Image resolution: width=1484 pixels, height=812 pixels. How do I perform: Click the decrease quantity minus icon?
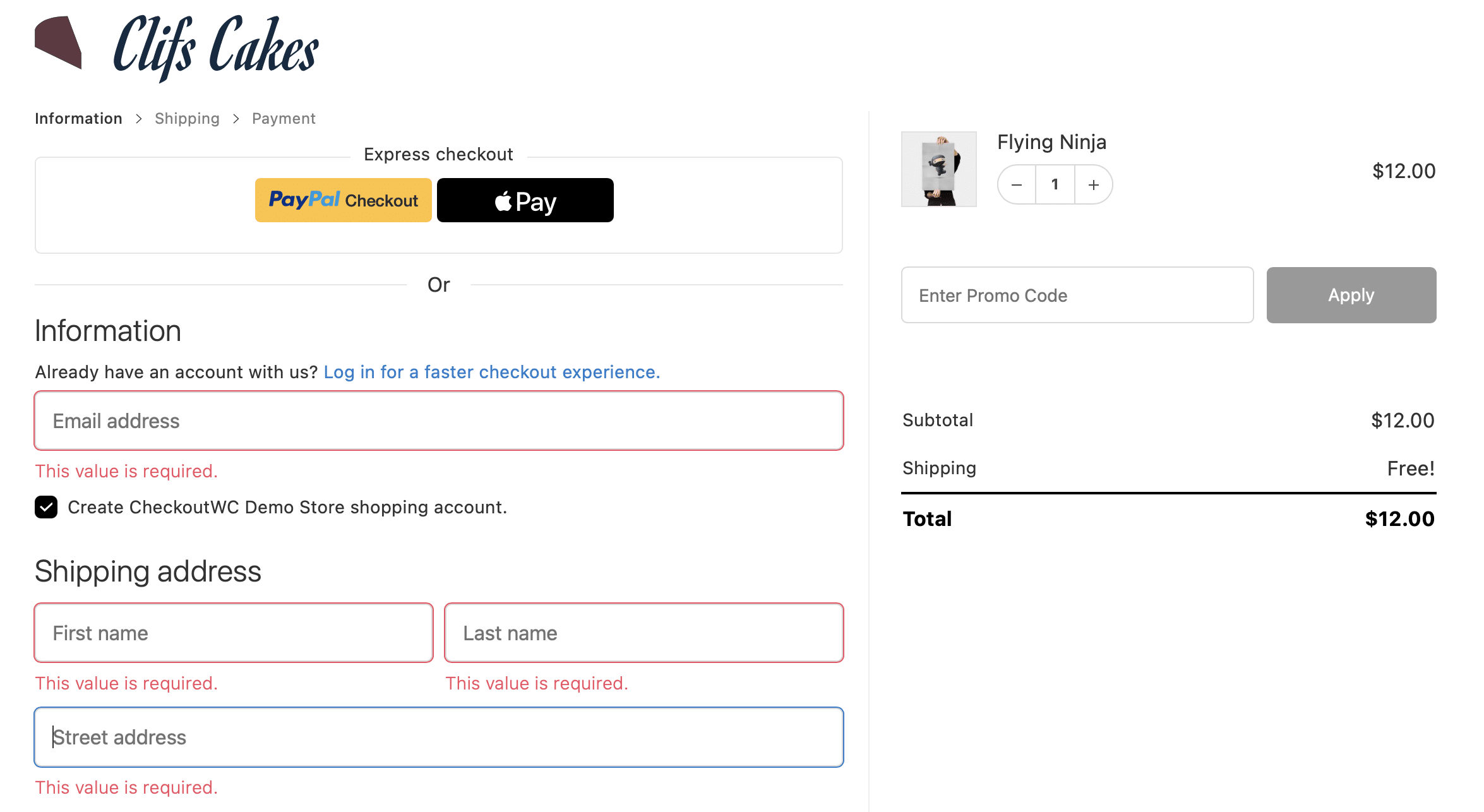[x=1016, y=184]
